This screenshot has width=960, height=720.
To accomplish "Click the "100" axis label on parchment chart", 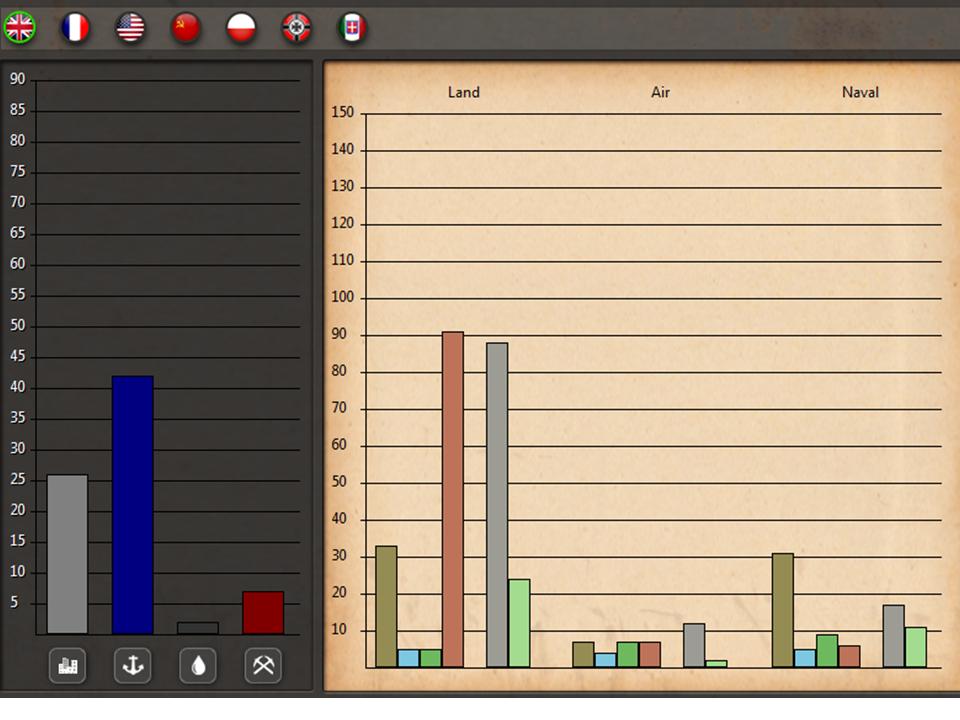I will pyautogui.click(x=343, y=297).
